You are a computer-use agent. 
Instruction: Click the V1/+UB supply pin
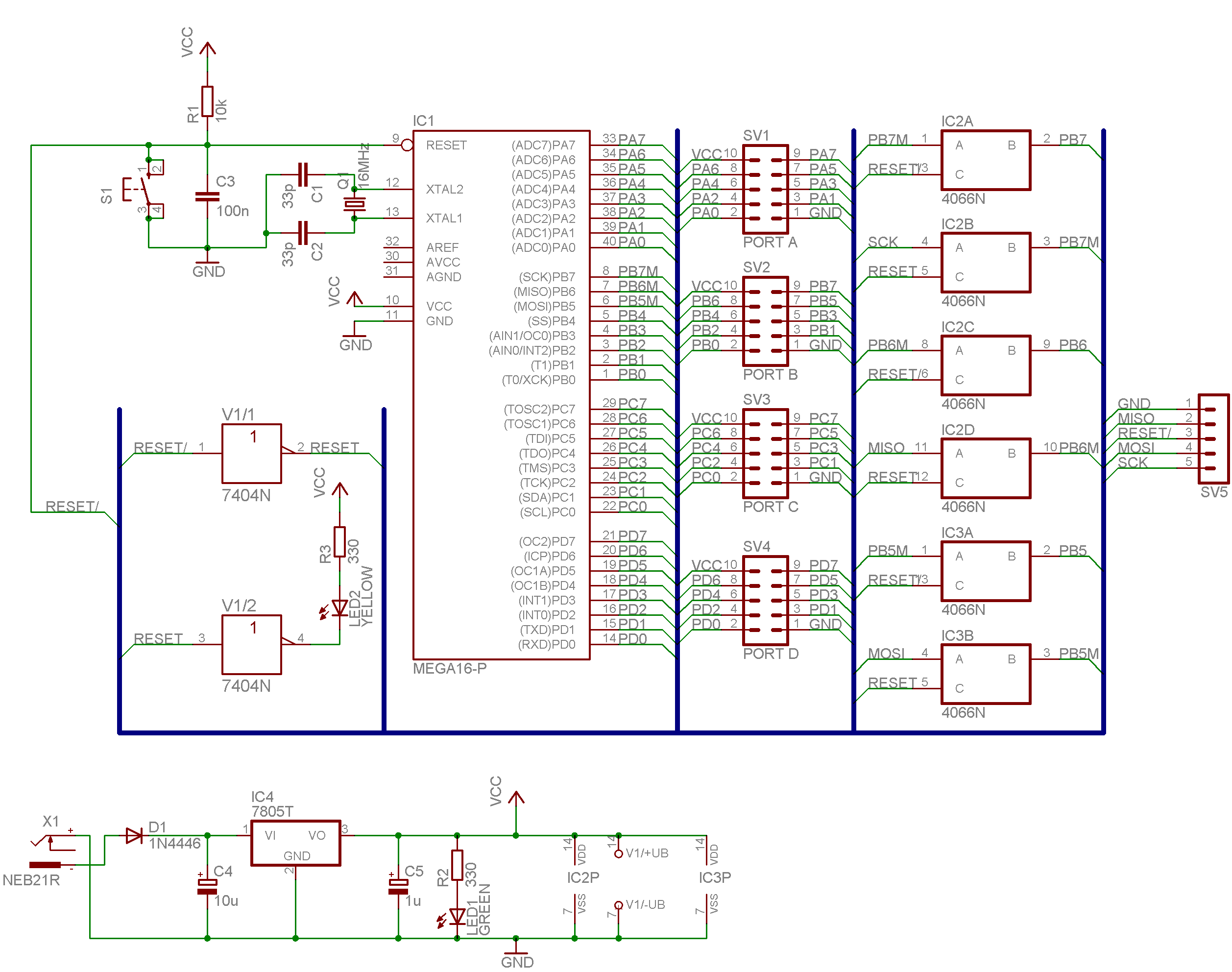pyautogui.click(x=618, y=853)
